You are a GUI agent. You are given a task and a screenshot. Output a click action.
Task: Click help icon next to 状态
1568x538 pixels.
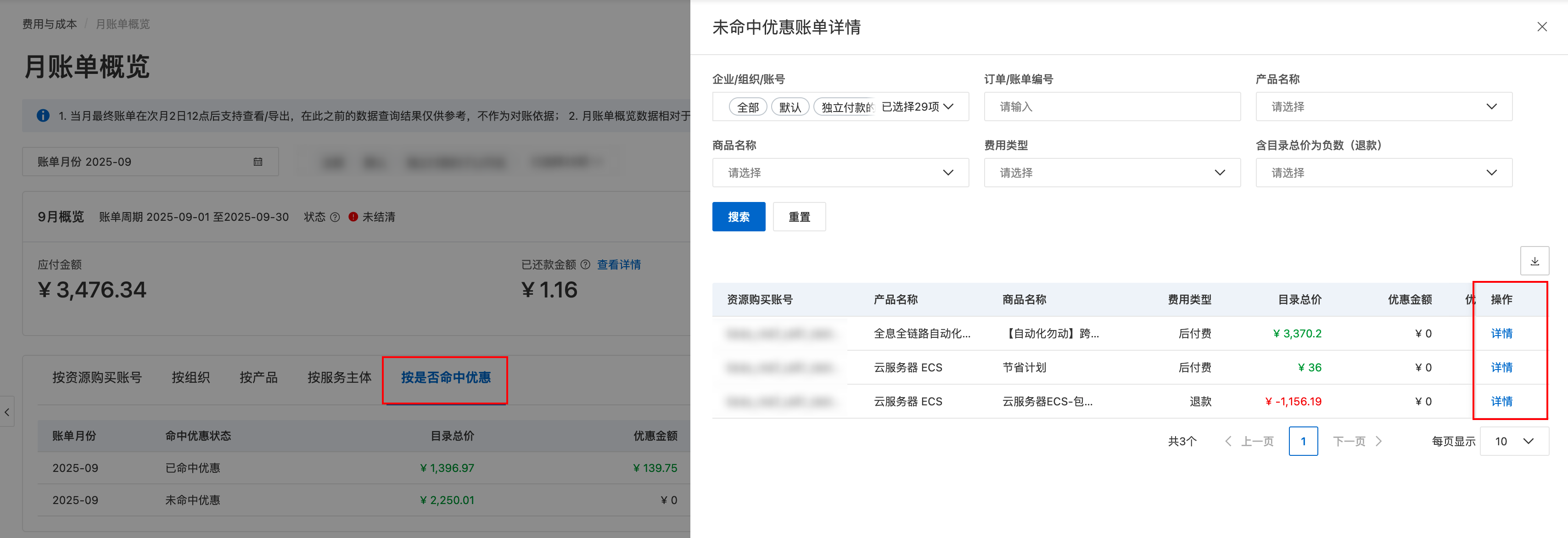(x=335, y=217)
